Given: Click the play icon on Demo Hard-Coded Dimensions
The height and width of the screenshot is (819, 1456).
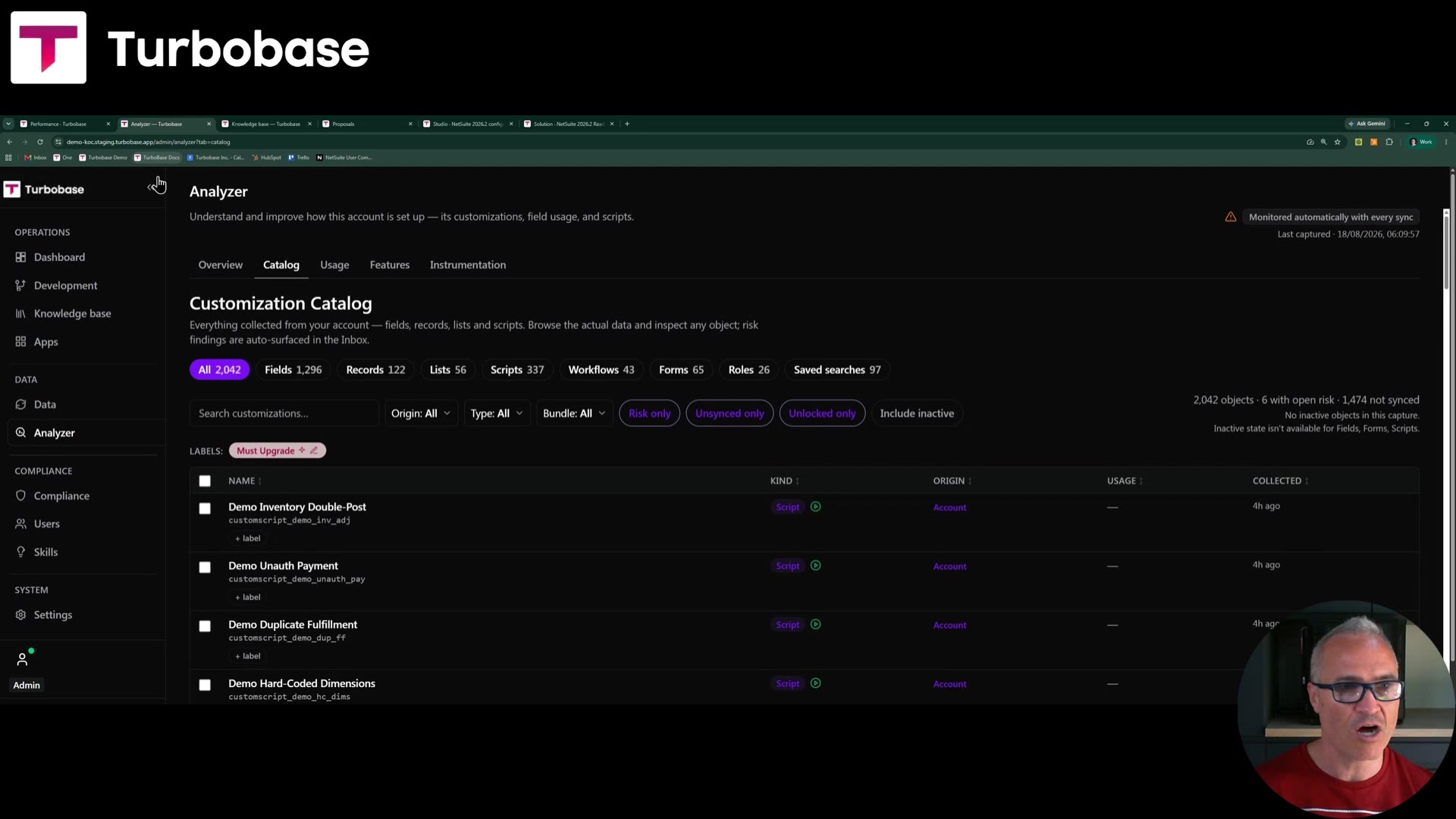Looking at the screenshot, I should (815, 682).
